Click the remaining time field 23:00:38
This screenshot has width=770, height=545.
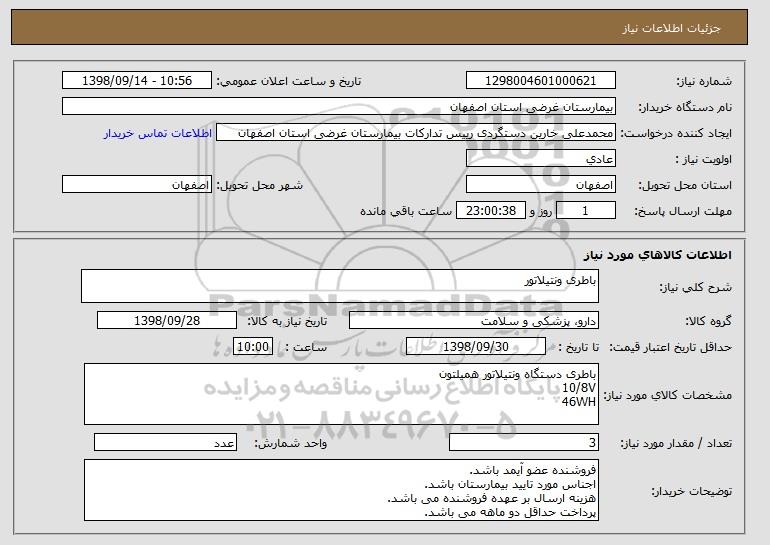coord(491,211)
